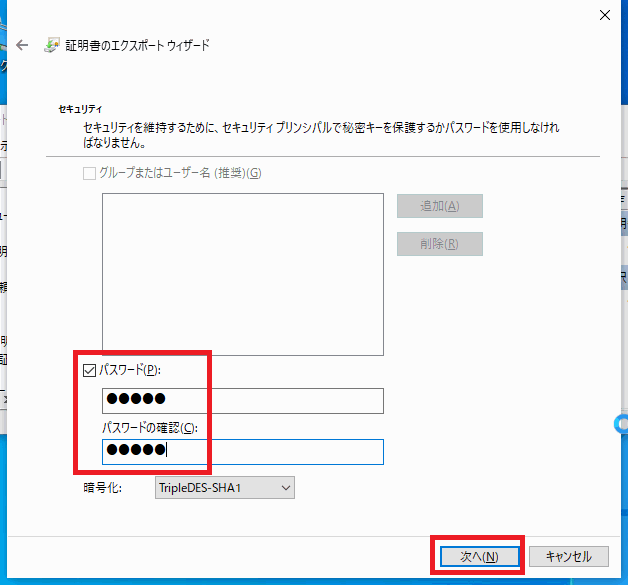Close the wizard with the X button

604,15
